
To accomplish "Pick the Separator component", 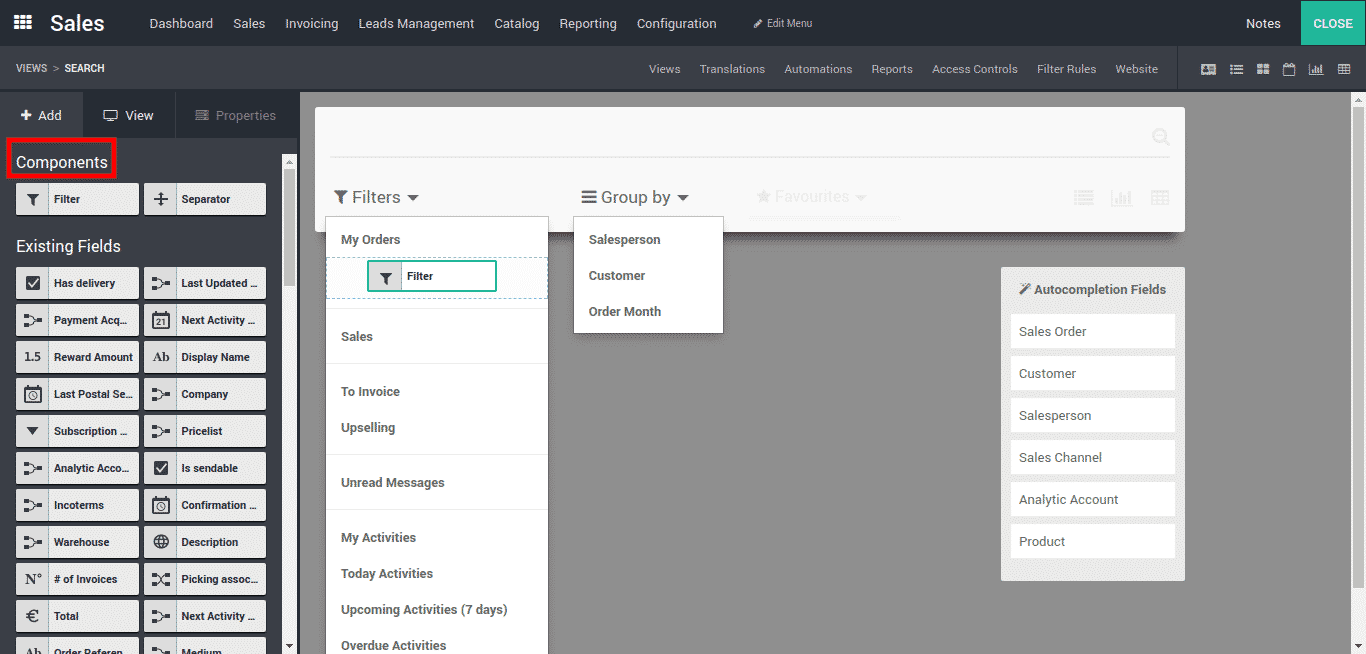I will pos(205,199).
